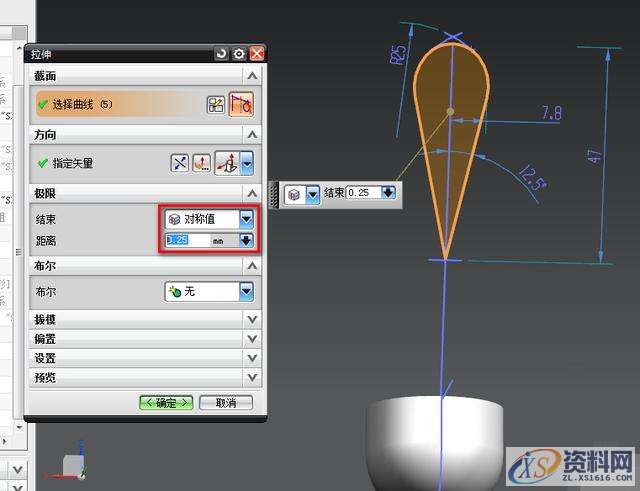The width and height of the screenshot is (640, 491).
Task: Click the select curve icon in 截面
Action: coord(240,104)
